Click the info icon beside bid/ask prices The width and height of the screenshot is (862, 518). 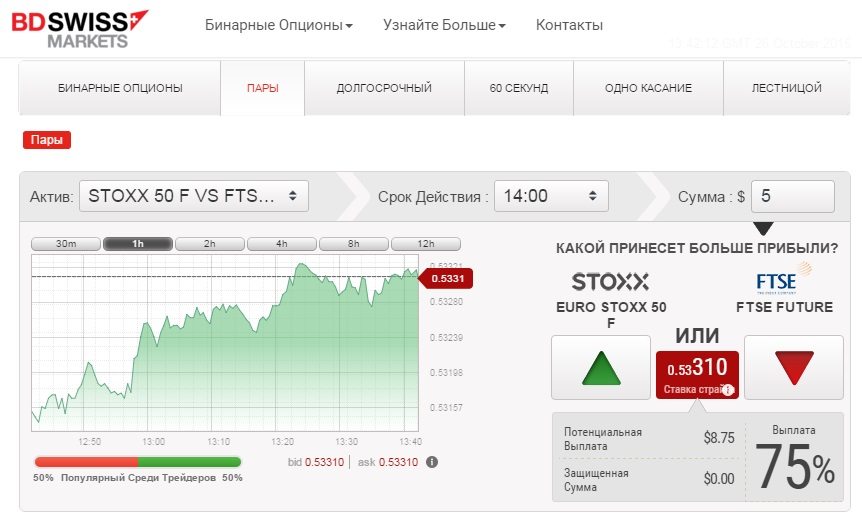(432, 462)
